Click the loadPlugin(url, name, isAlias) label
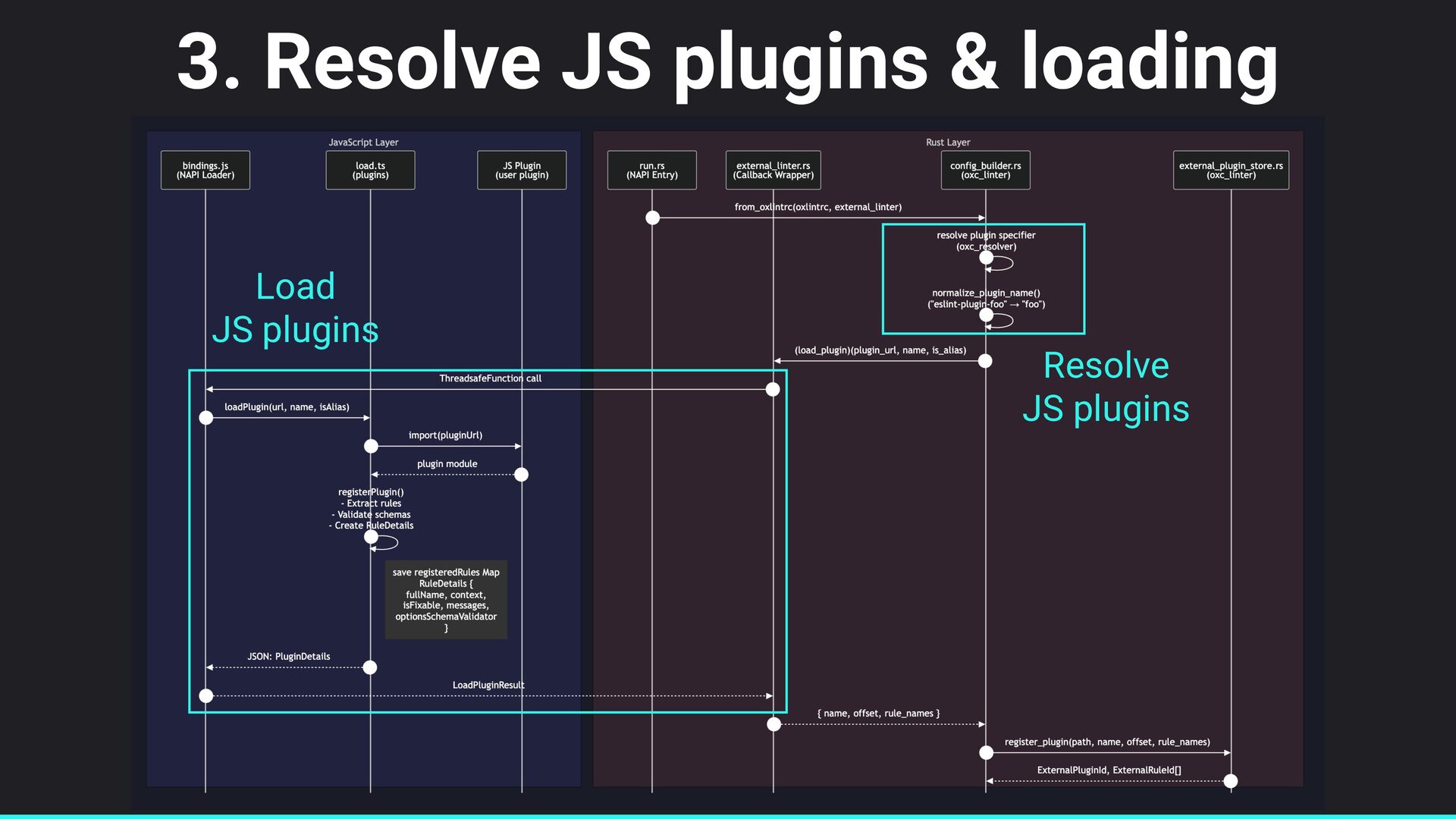Image resolution: width=1456 pixels, height=819 pixels. point(287,407)
